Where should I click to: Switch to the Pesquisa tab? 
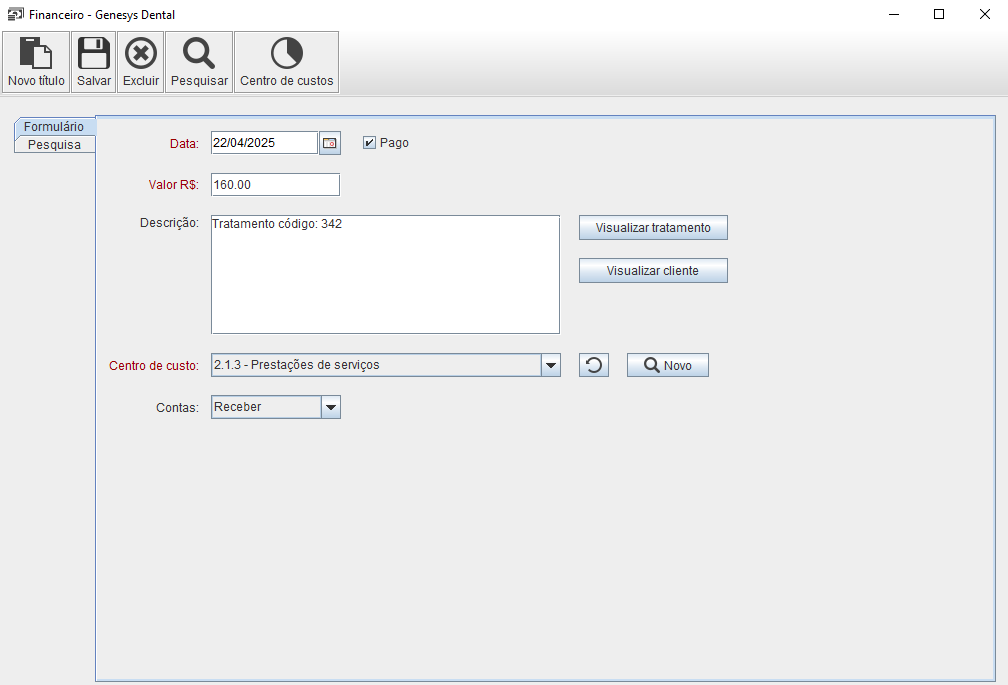[54, 144]
